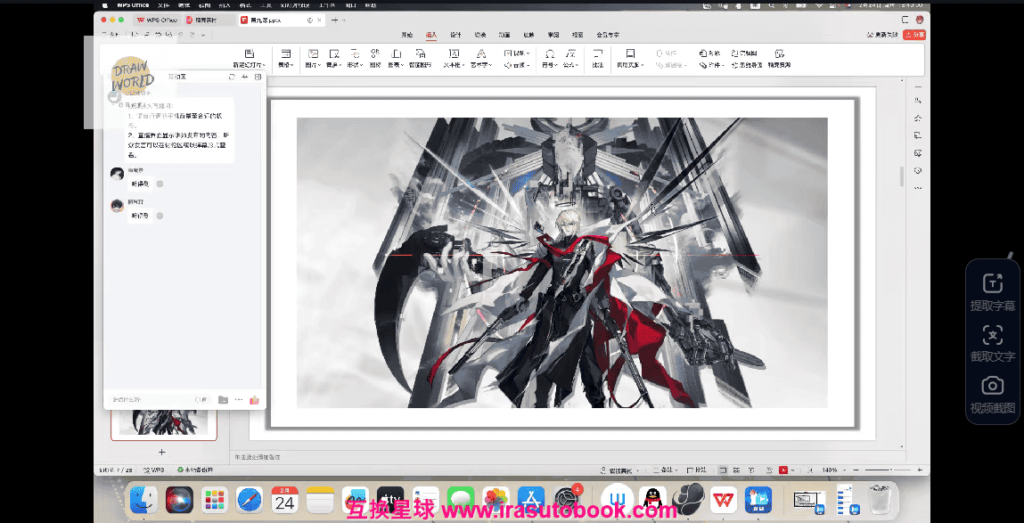The image size is (1024, 523).
Task: Switch to the Home ribbon tab
Action: click(x=407, y=35)
